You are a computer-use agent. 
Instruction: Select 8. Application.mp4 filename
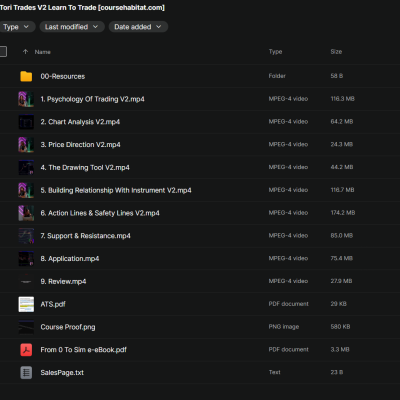click(x=70, y=259)
